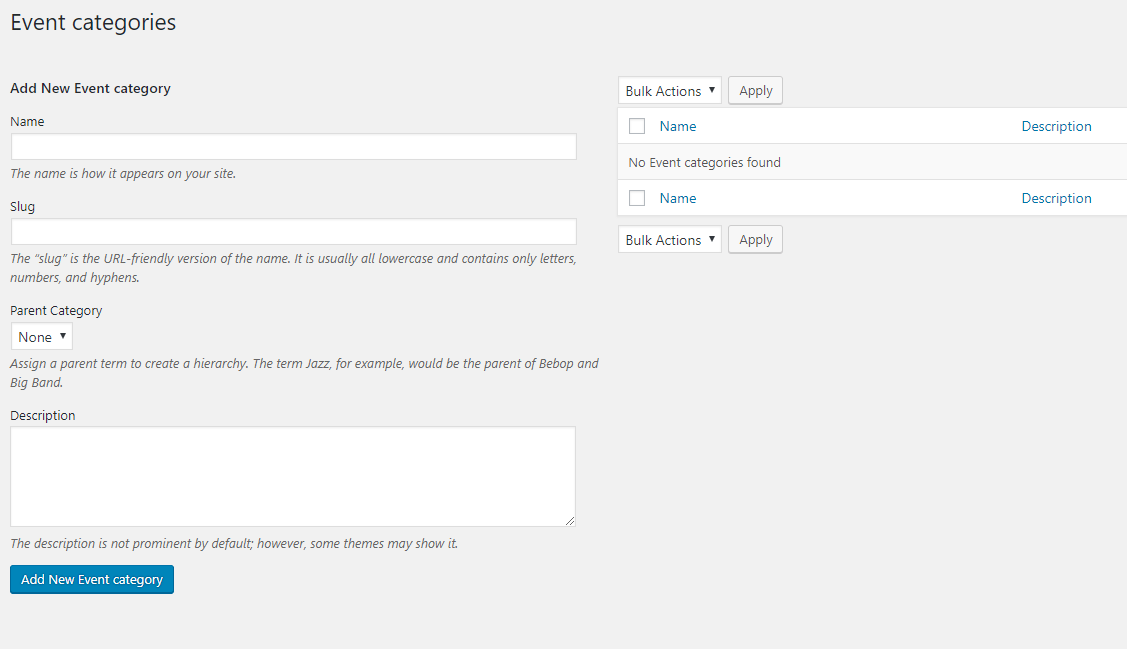Expand the bottom Bulk Actions dropdown
1127x649 pixels.
[669, 240]
